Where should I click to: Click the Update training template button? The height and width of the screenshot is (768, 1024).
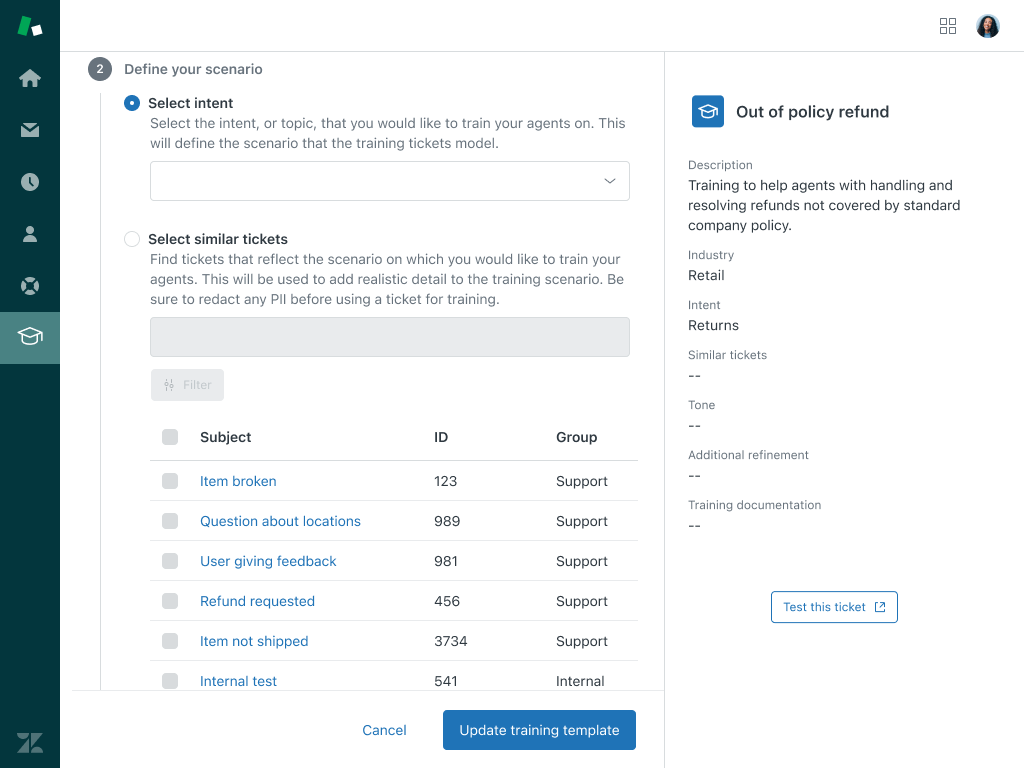[539, 730]
